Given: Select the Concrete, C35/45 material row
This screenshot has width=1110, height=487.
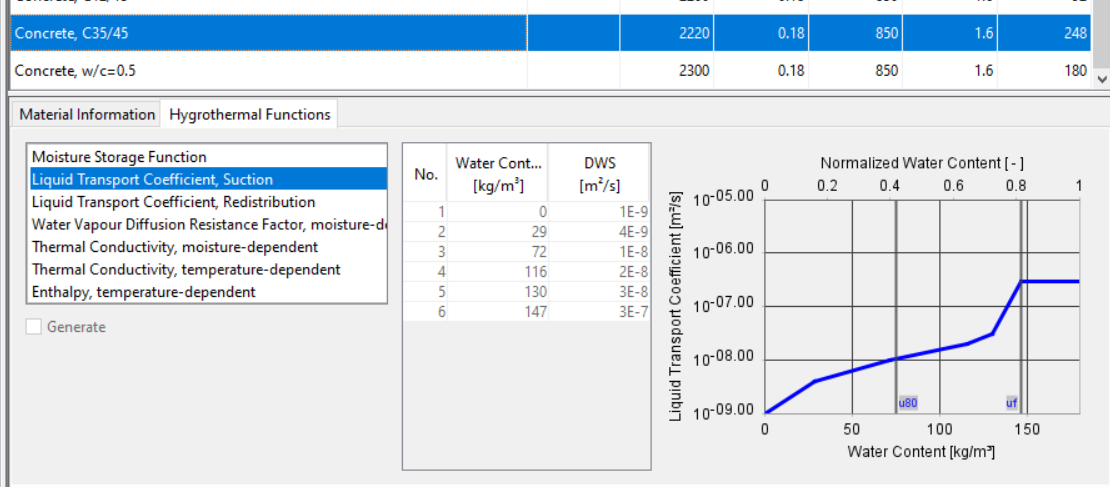Looking at the screenshot, I should click(x=268, y=34).
